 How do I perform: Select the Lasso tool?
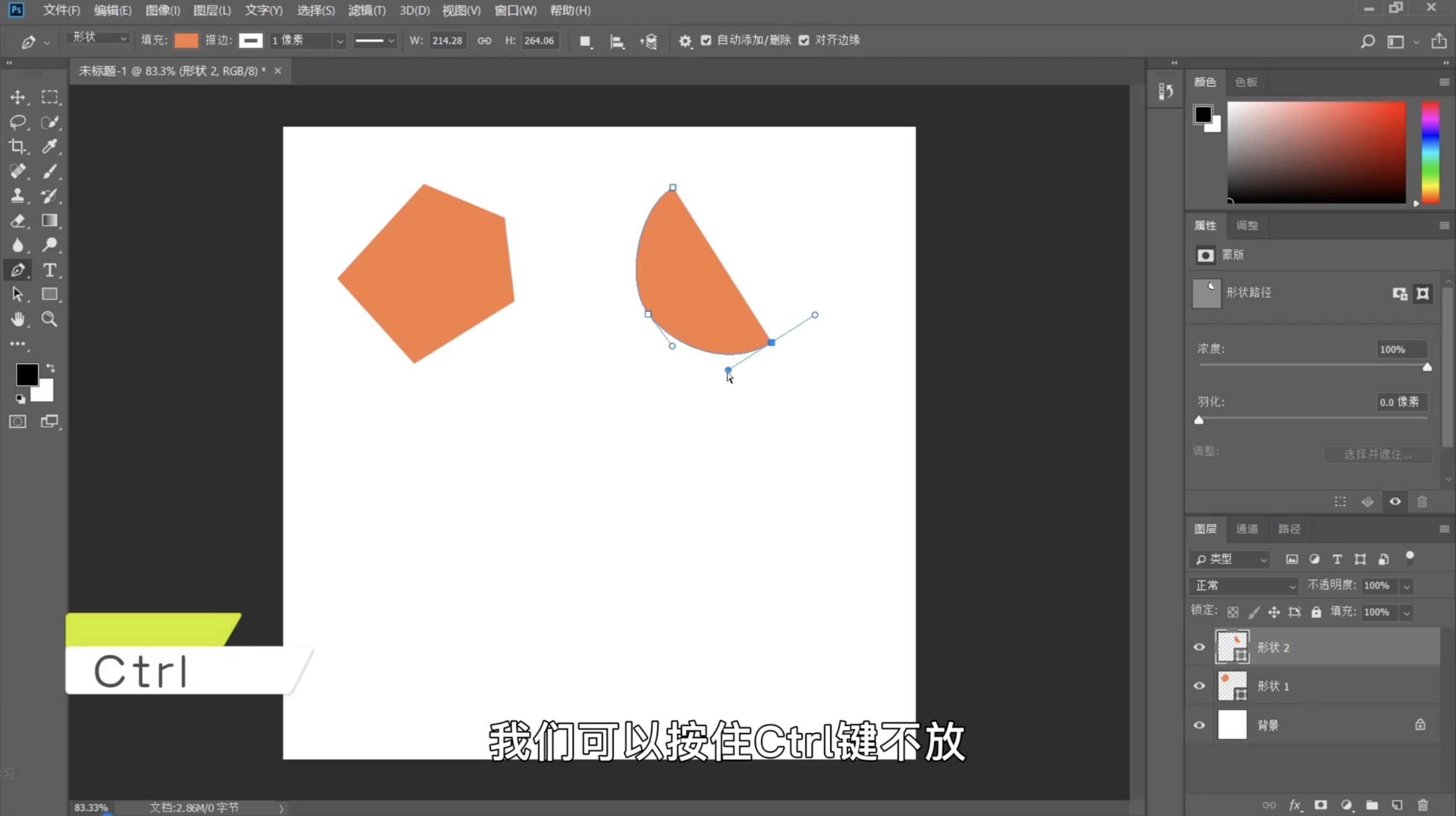coord(18,122)
